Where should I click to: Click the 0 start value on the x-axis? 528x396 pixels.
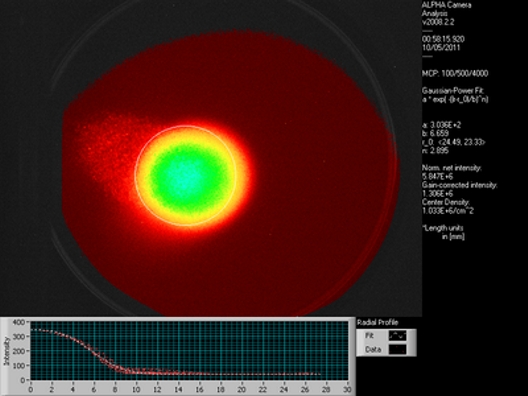pos(31,390)
